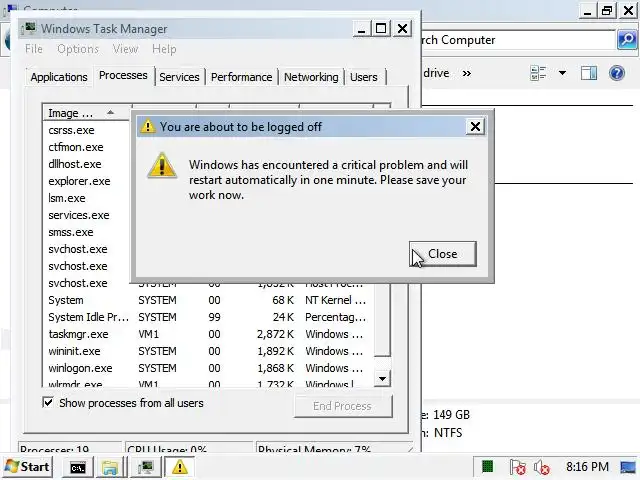The image size is (640, 480).
Task: Open the view options dropdown arrow
Action: click(x=562, y=73)
